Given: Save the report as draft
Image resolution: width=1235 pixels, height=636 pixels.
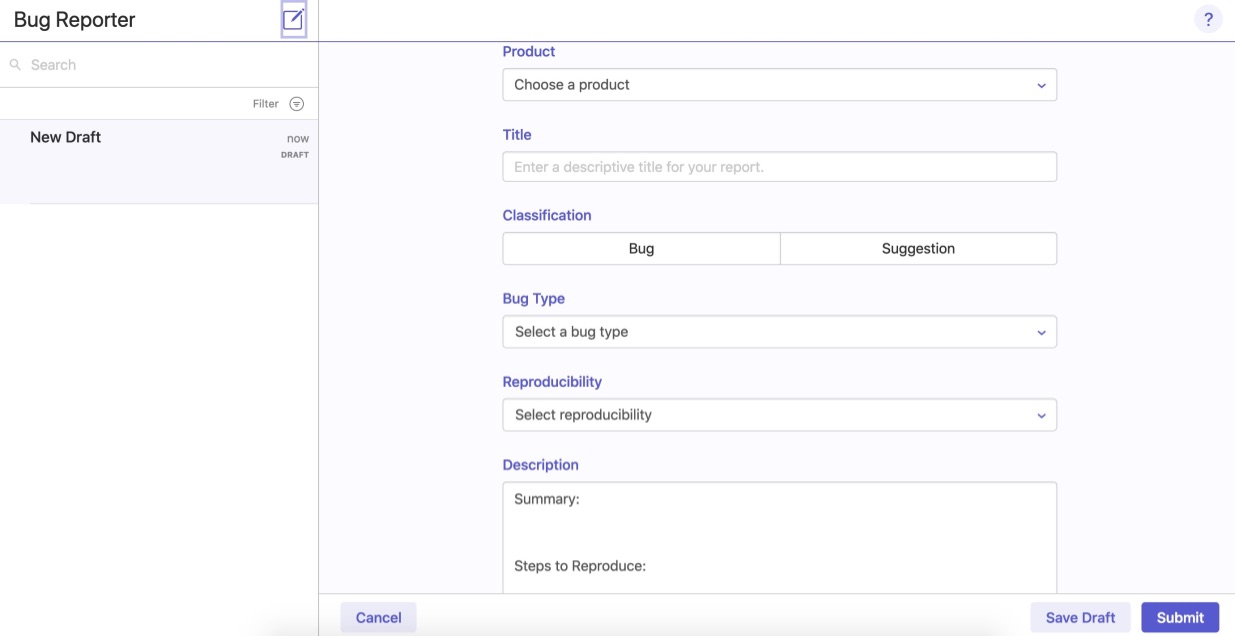Looking at the screenshot, I should coord(1080,618).
